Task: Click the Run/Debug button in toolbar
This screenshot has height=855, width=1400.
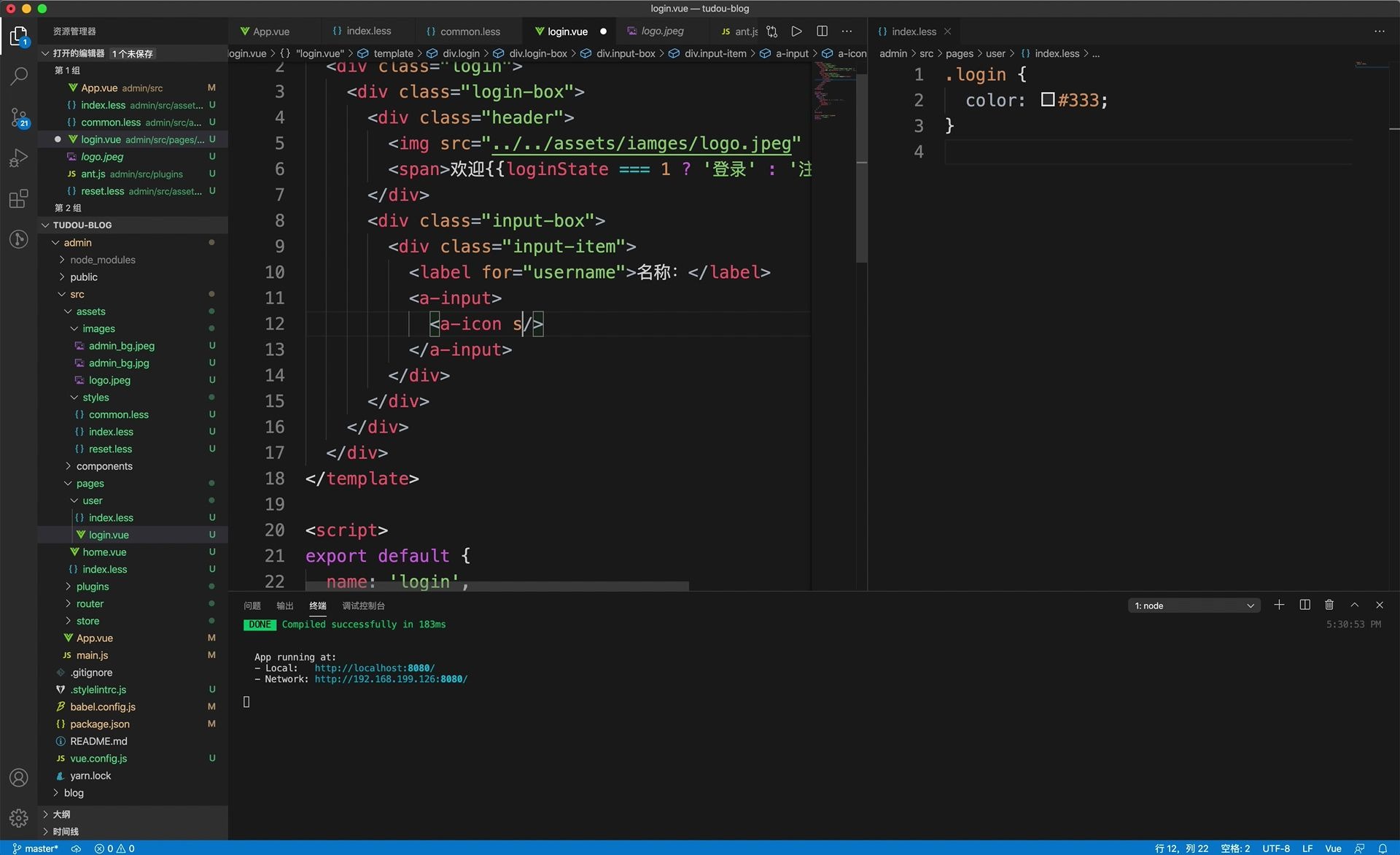Action: [x=796, y=31]
